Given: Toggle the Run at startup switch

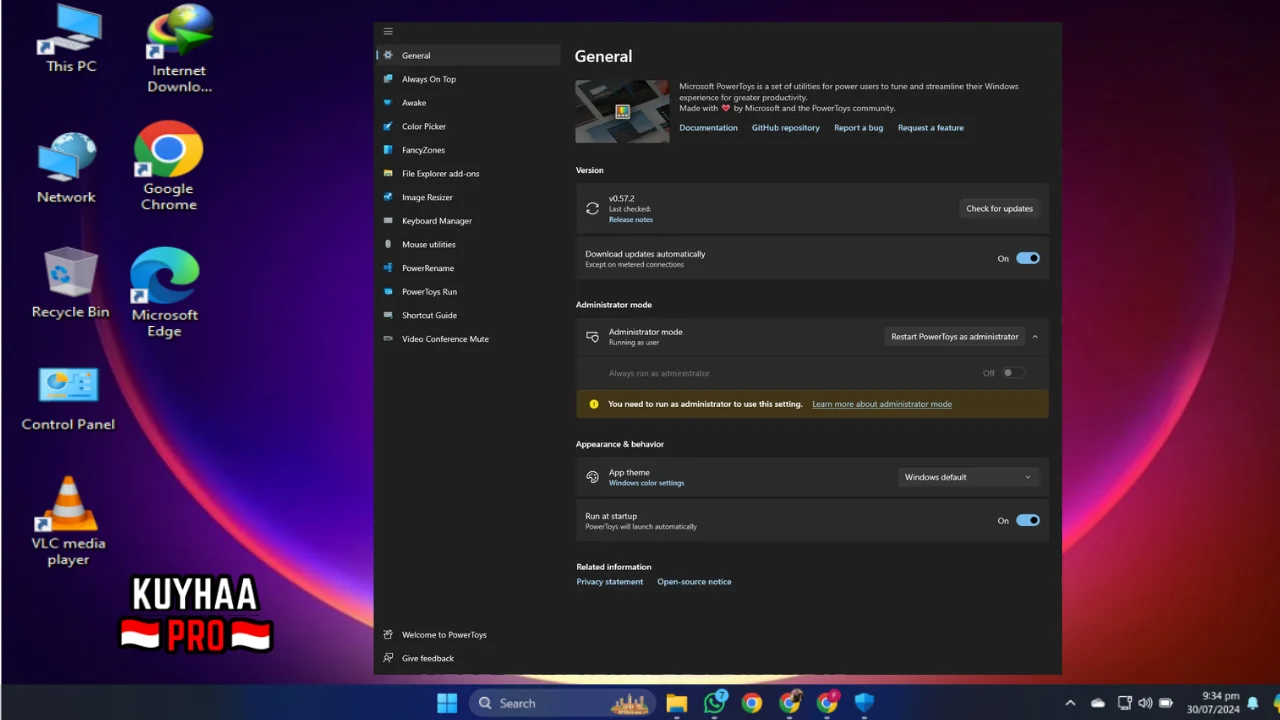Looking at the screenshot, I should [1028, 520].
